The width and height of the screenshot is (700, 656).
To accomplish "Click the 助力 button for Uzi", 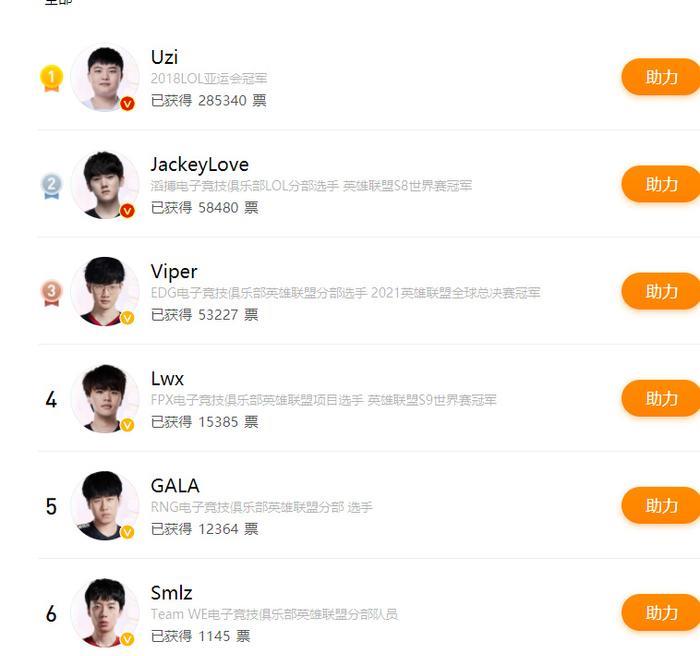I will tap(661, 77).
